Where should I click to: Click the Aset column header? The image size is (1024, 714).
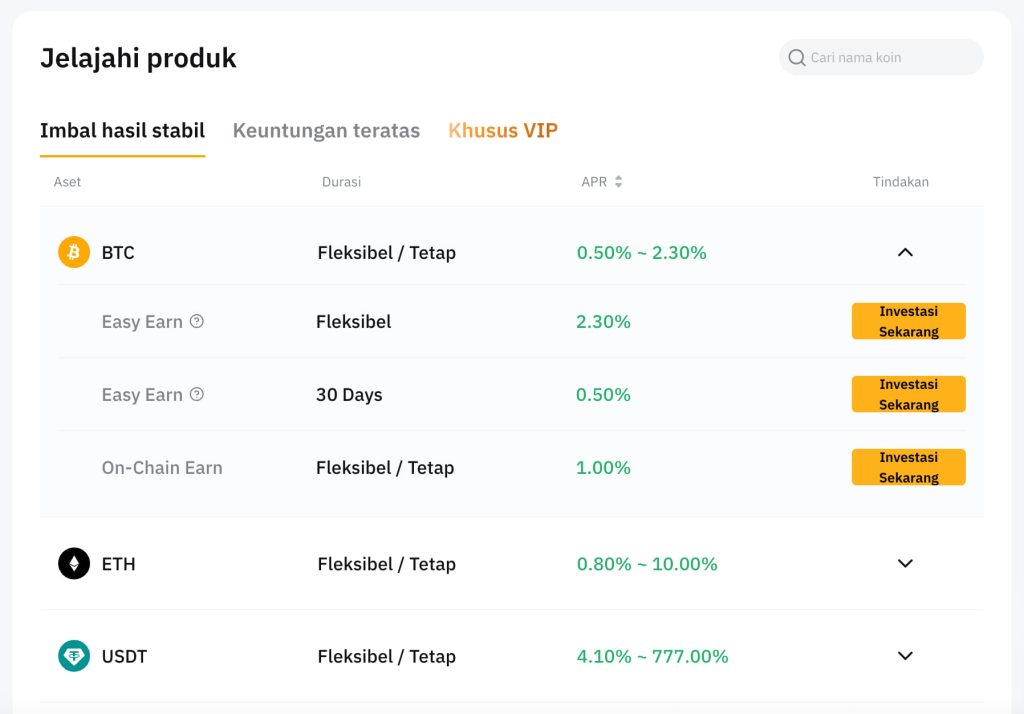[68, 181]
